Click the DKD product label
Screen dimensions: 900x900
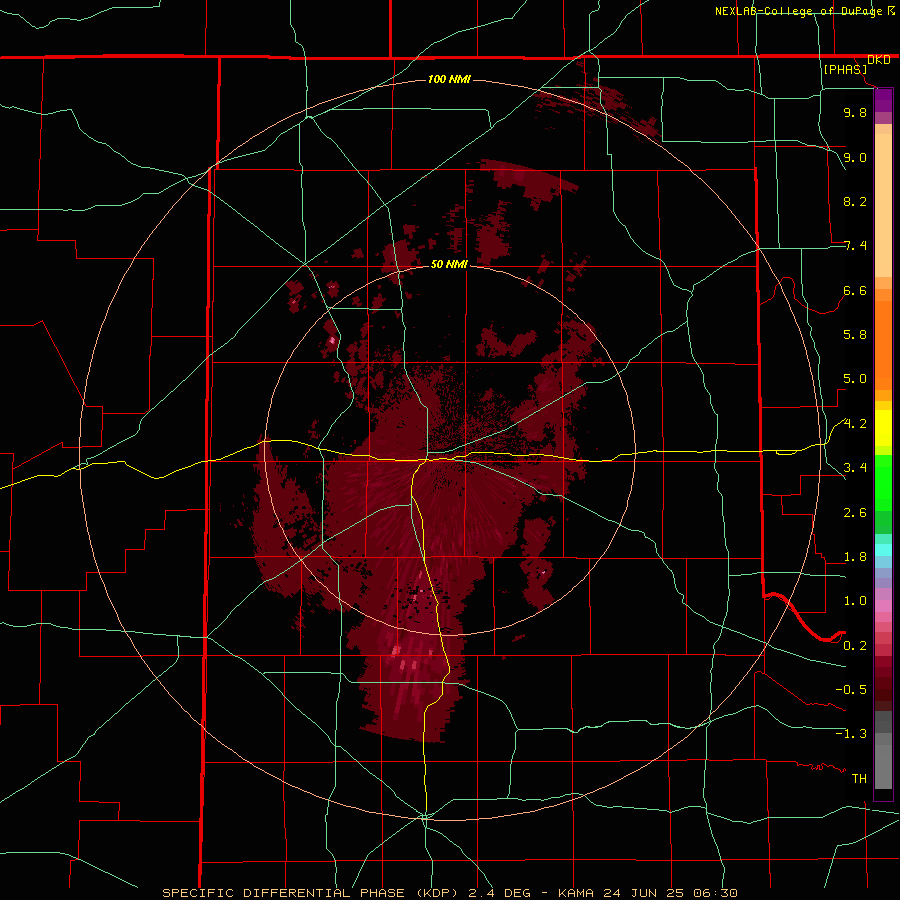879,60
